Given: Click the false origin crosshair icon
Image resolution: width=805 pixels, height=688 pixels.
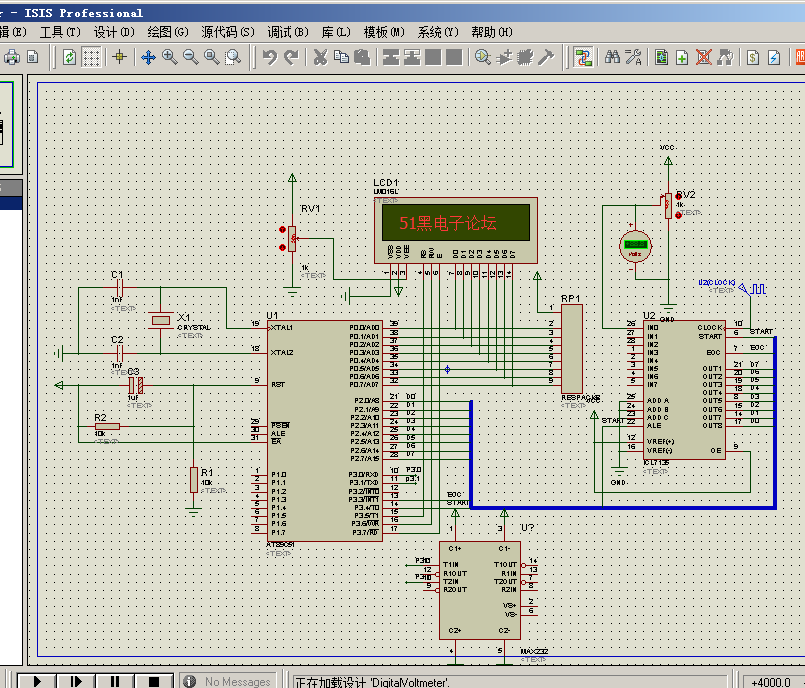Looking at the screenshot, I should (120, 57).
